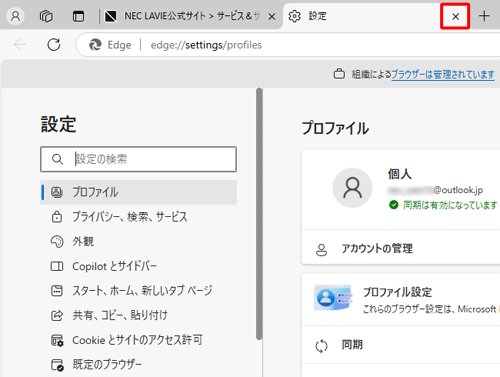Screen dimensions: 500x377
Task: Click the 個人 profile name text
Action: 399,174
